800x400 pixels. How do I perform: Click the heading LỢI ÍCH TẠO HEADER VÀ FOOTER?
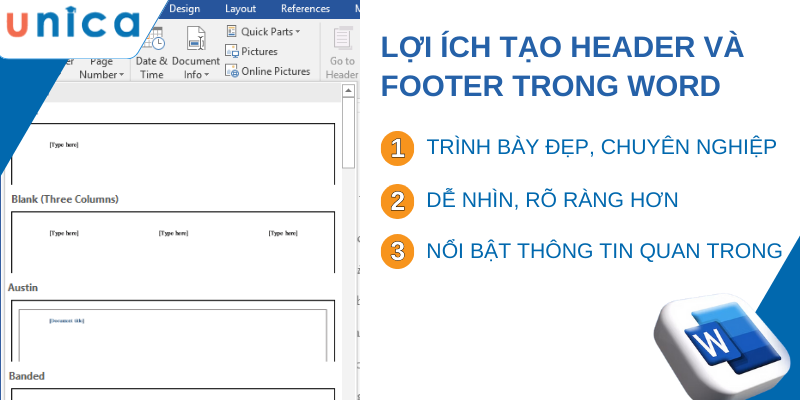[x=562, y=67]
